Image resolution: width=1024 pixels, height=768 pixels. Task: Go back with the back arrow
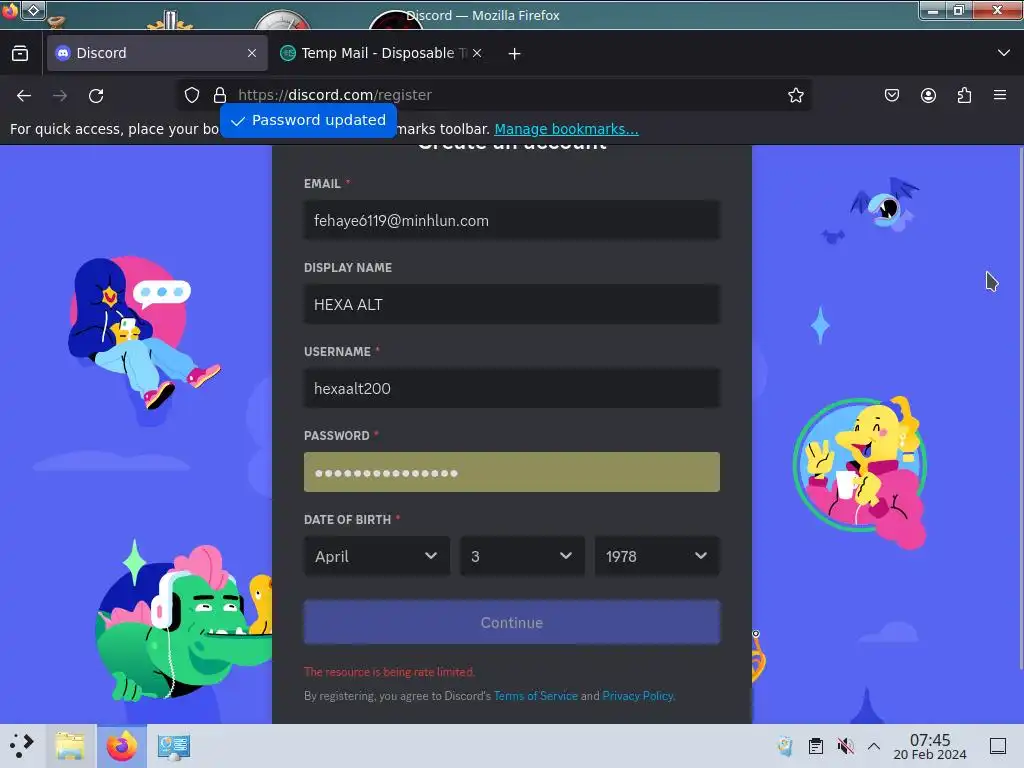24,96
